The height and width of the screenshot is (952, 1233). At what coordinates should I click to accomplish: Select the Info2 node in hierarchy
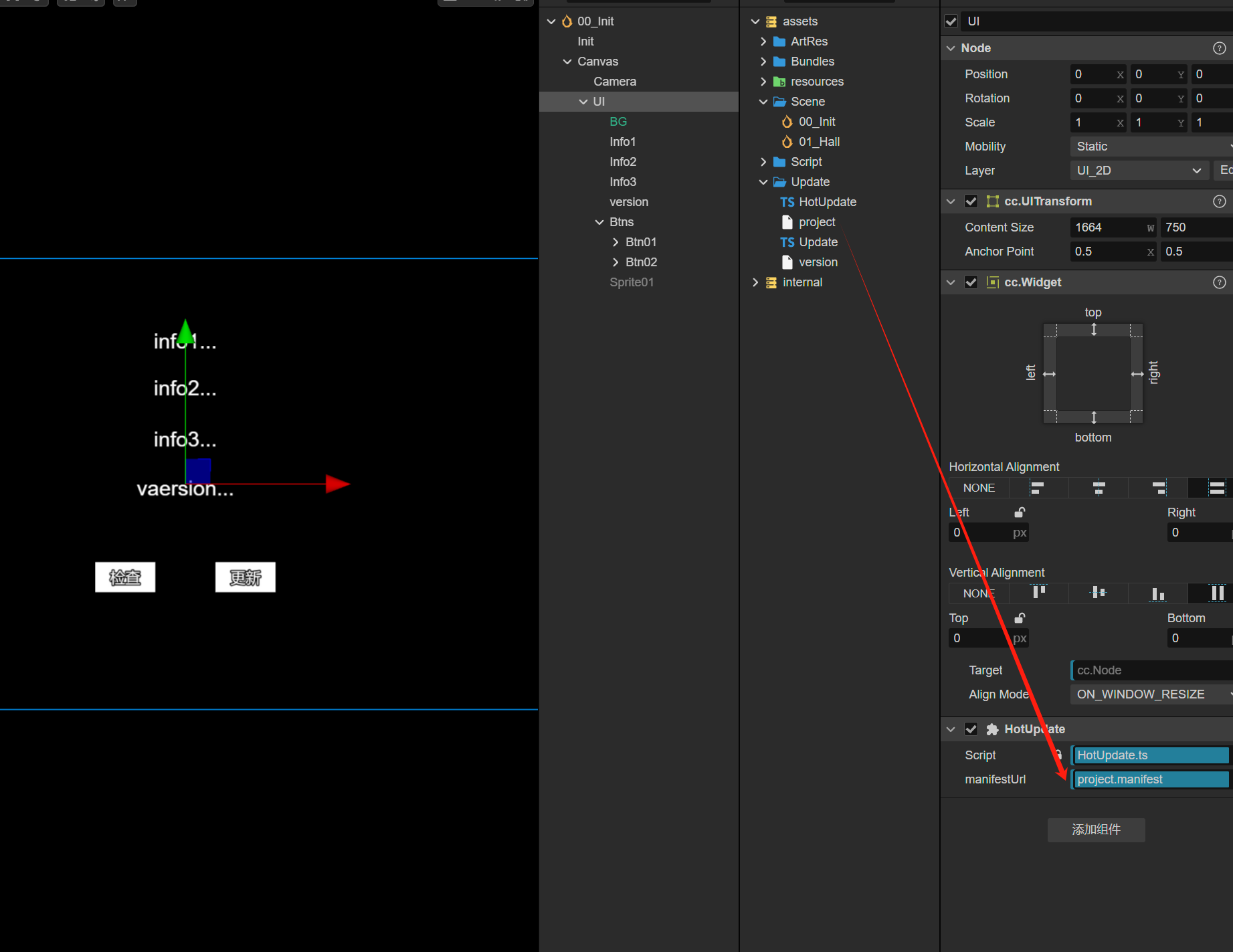[623, 162]
